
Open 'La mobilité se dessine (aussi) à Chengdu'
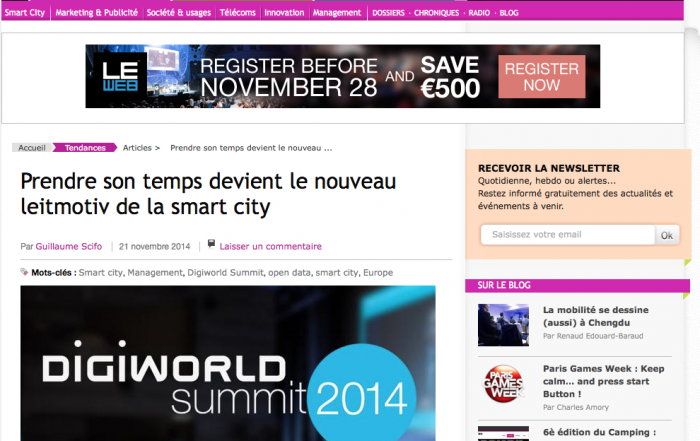[x=596, y=316]
